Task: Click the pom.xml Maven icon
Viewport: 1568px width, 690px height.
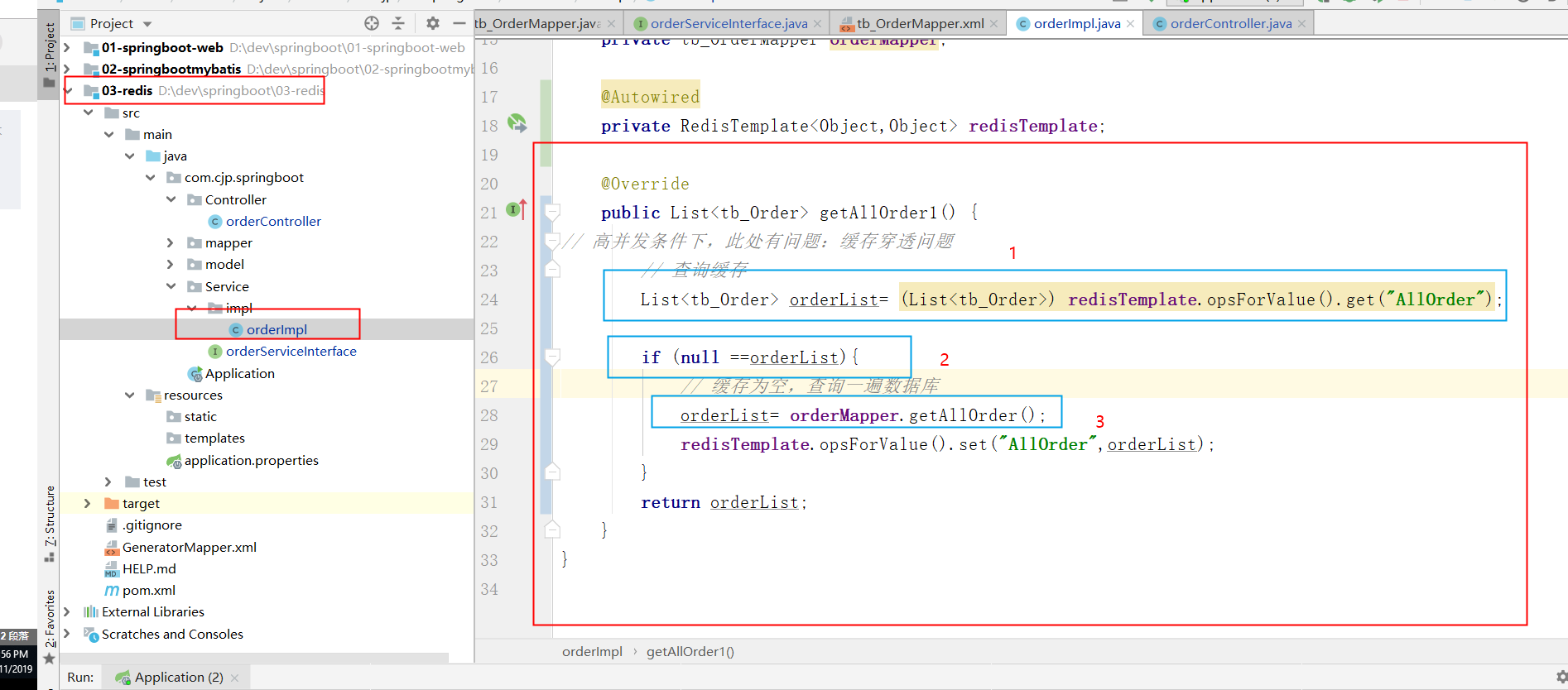Action: [x=112, y=591]
